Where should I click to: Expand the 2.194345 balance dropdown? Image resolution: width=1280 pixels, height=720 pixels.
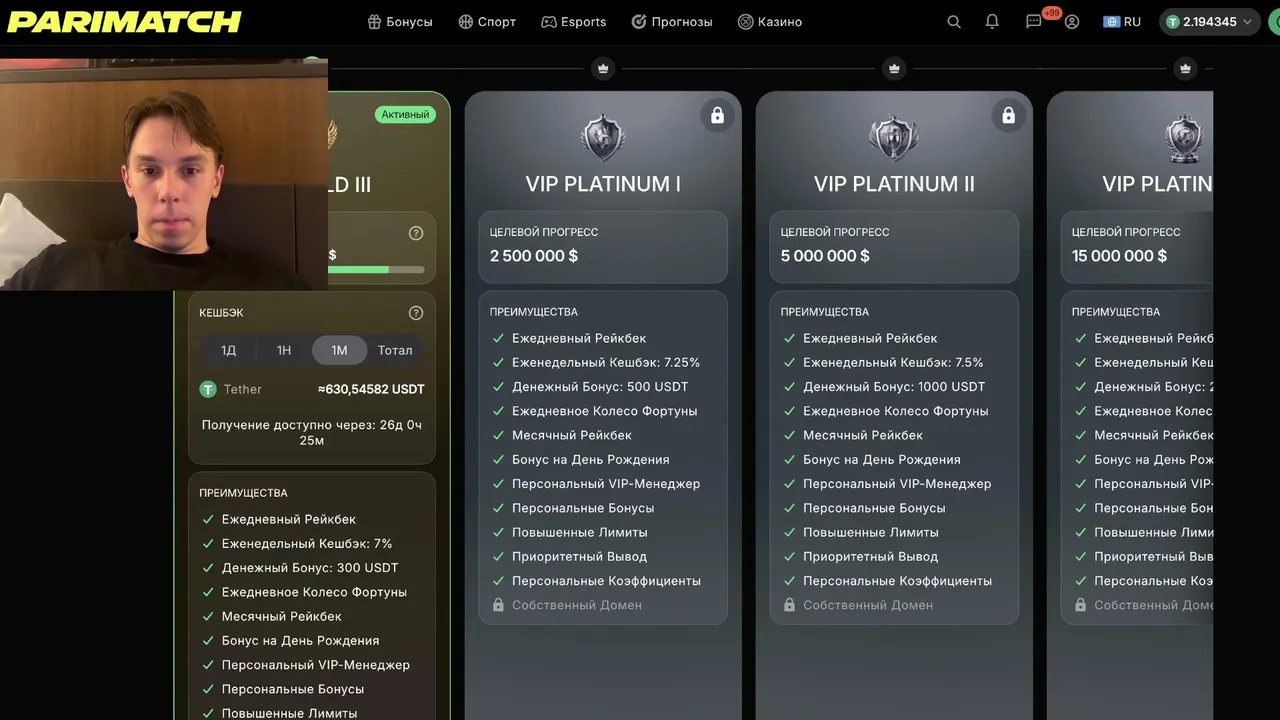(1209, 22)
